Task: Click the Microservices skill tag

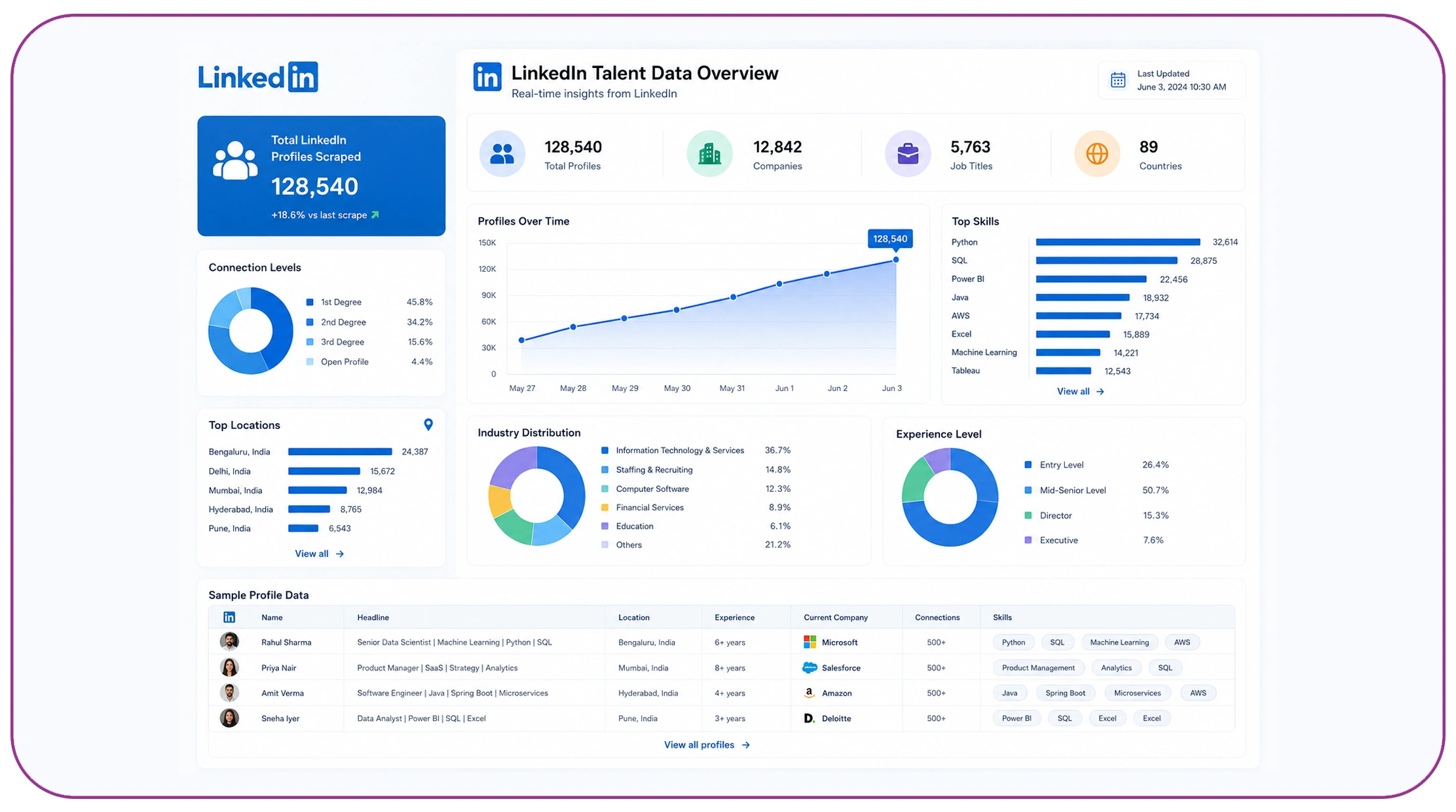Action: [1137, 693]
